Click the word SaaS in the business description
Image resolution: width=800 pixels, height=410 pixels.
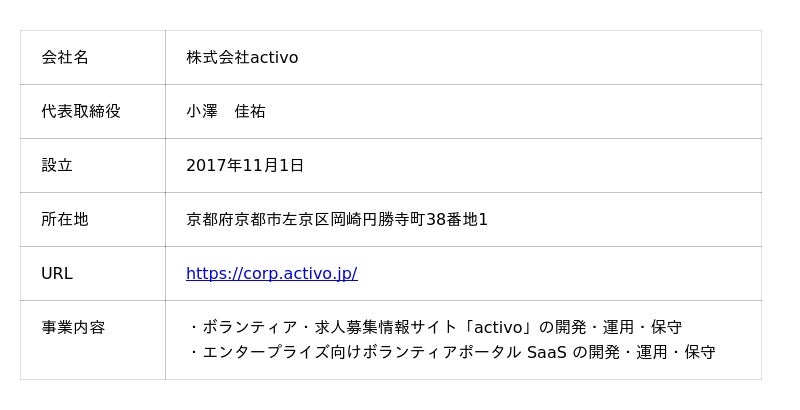546,352
